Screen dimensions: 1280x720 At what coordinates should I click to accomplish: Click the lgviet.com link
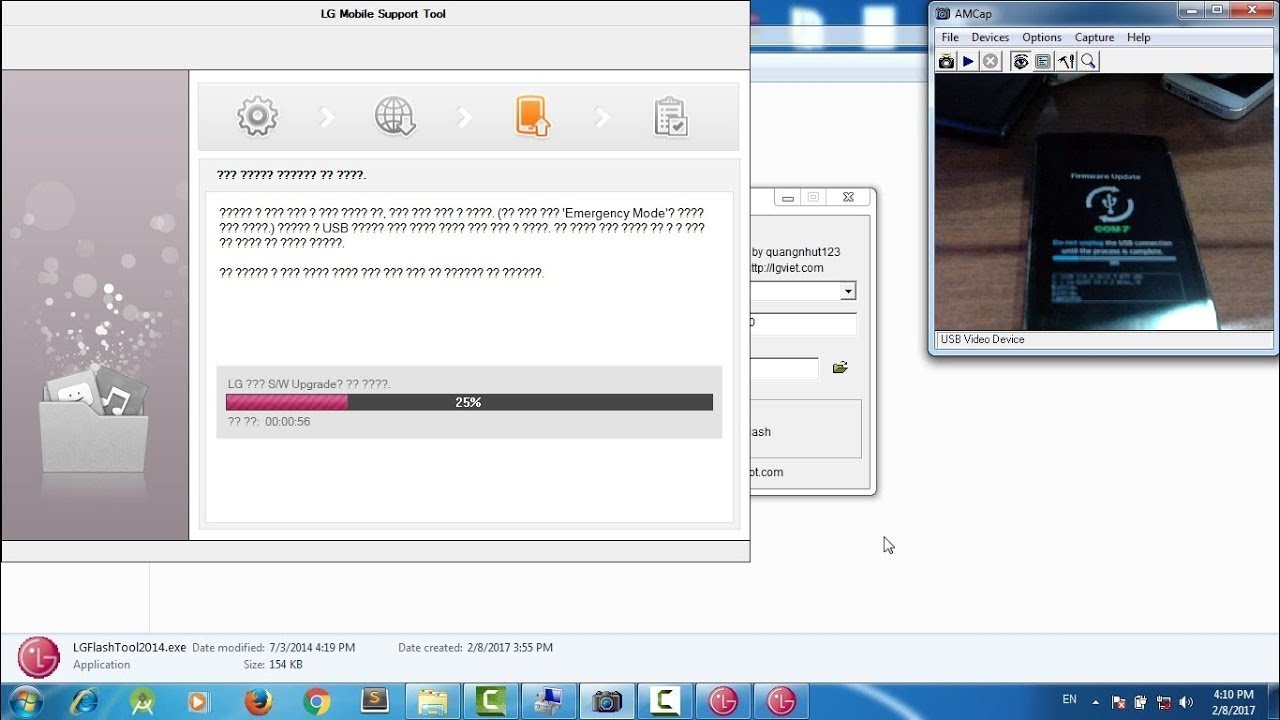(x=787, y=268)
